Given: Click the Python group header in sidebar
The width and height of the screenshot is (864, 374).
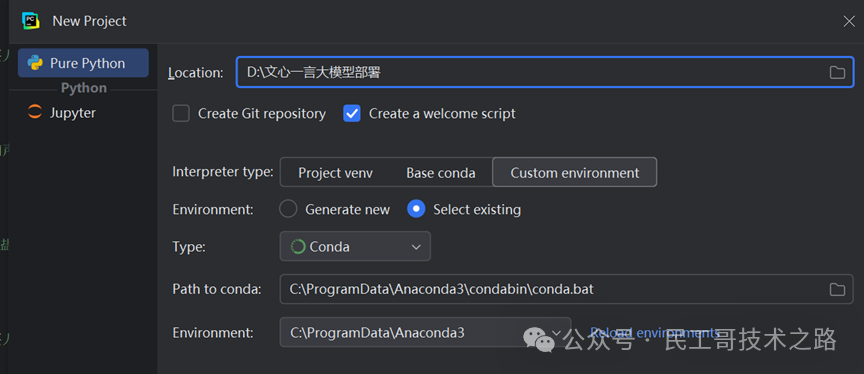Looking at the screenshot, I should (x=84, y=88).
